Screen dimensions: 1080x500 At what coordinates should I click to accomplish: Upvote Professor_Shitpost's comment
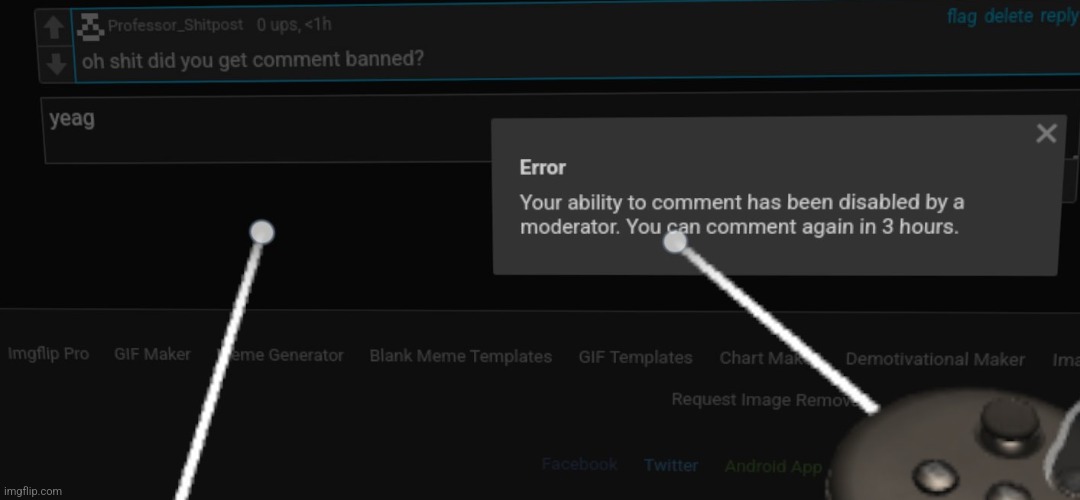pos(54,28)
